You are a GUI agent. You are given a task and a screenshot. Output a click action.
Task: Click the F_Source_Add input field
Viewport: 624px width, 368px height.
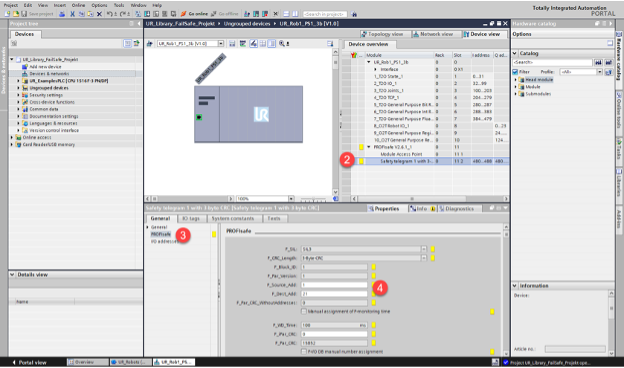334,285
